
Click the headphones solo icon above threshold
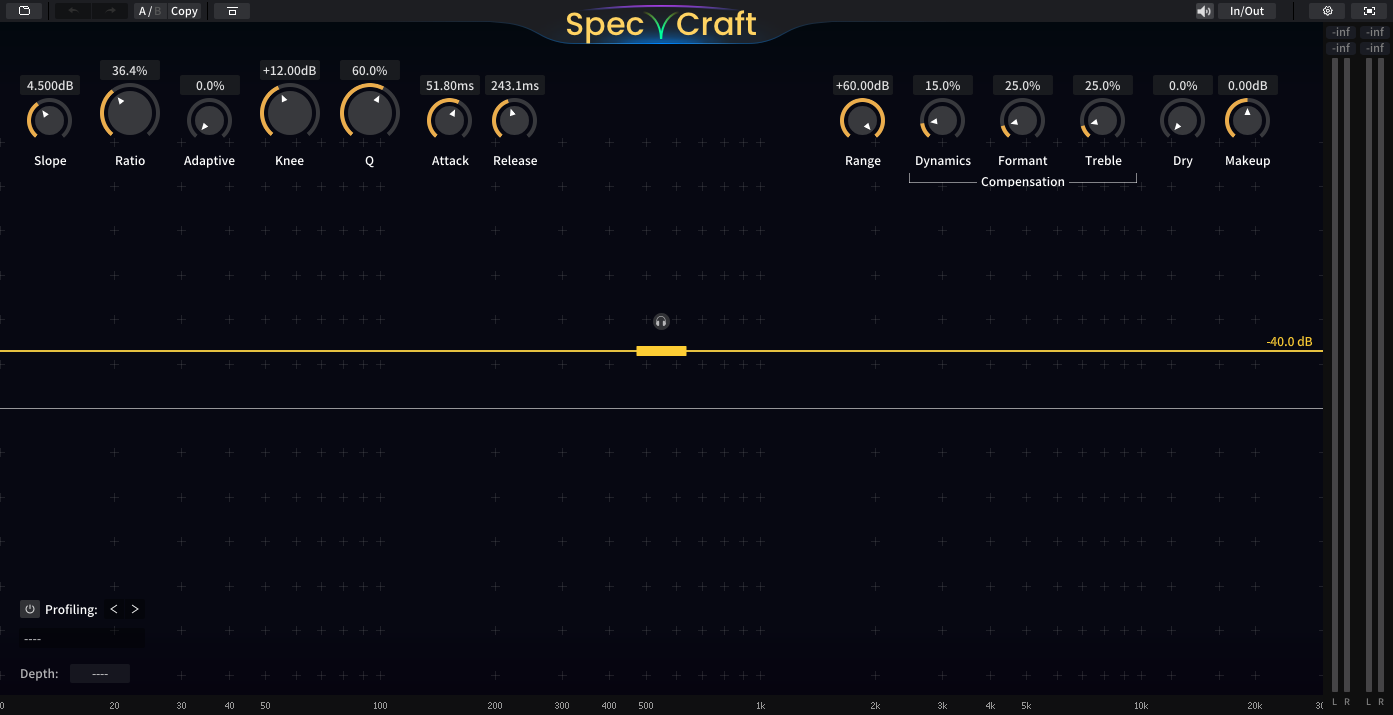click(661, 321)
